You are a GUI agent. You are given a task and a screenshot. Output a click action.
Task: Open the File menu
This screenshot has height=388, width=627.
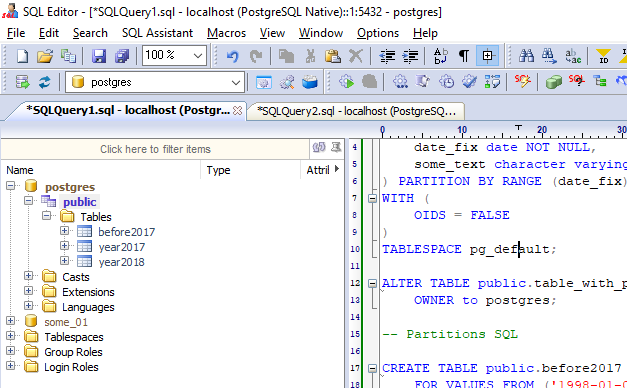16,33
